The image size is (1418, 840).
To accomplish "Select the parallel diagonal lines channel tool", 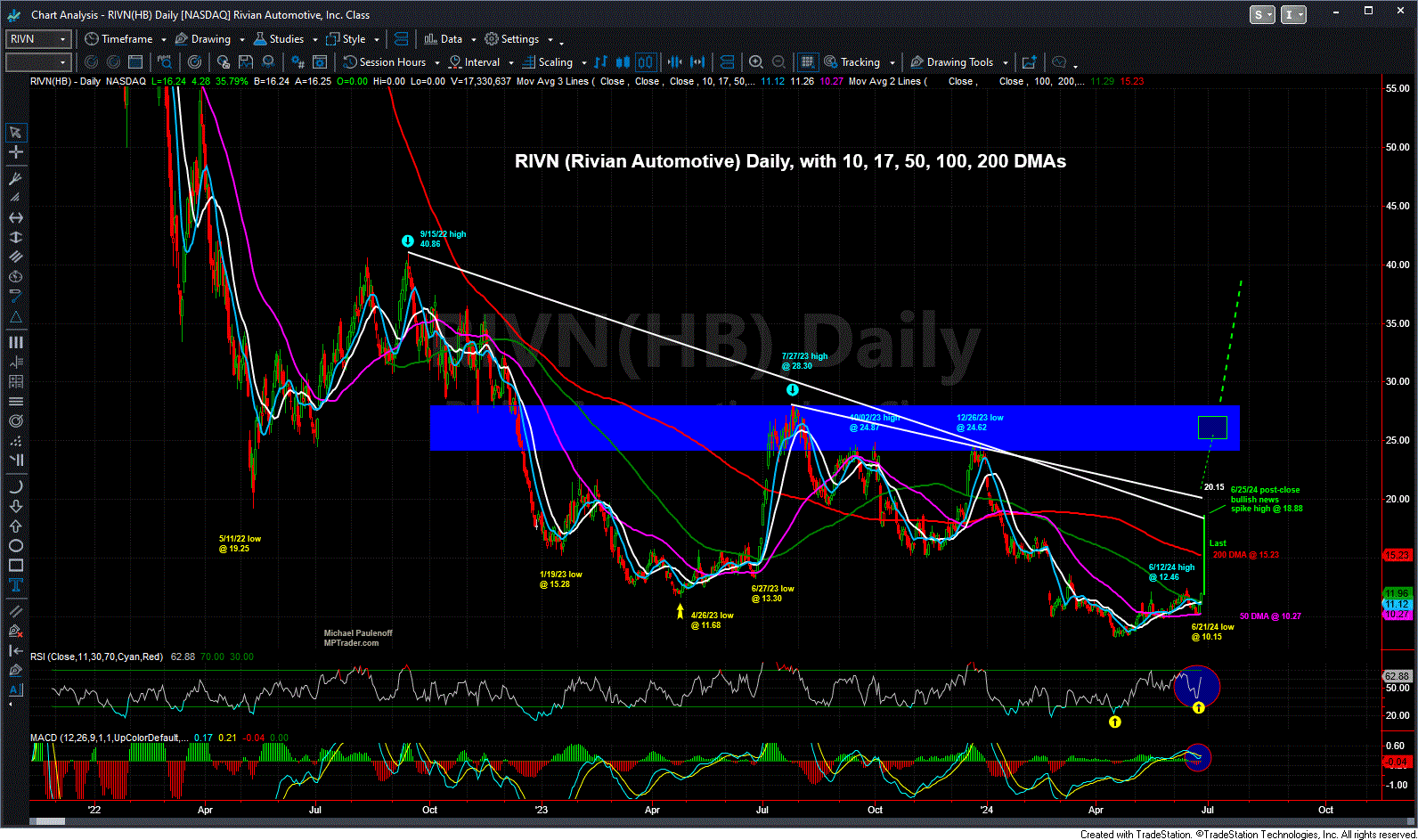I will point(15,257).
